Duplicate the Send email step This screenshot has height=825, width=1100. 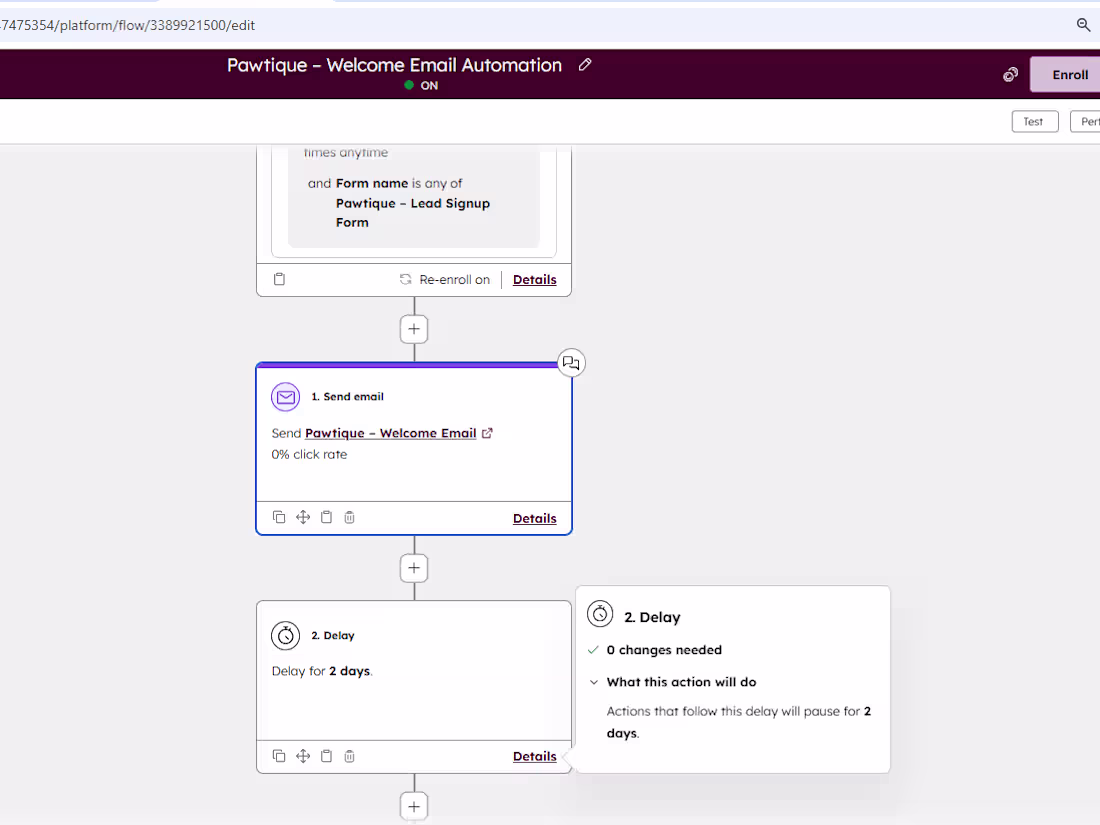tap(279, 517)
